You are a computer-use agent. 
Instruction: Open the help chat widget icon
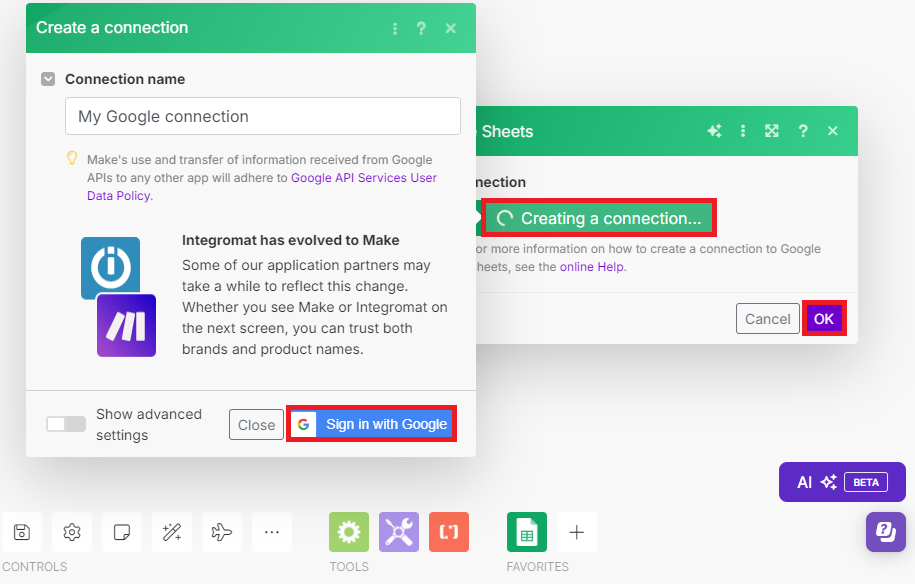(885, 532)
